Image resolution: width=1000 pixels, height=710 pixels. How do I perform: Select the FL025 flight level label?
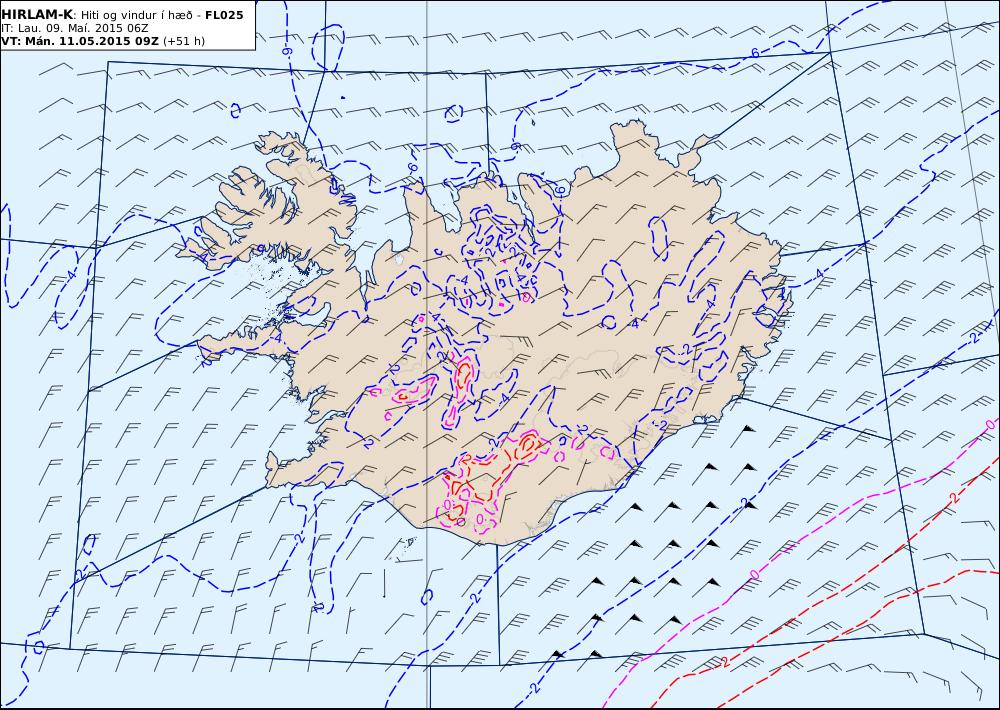tap(224, 15)
